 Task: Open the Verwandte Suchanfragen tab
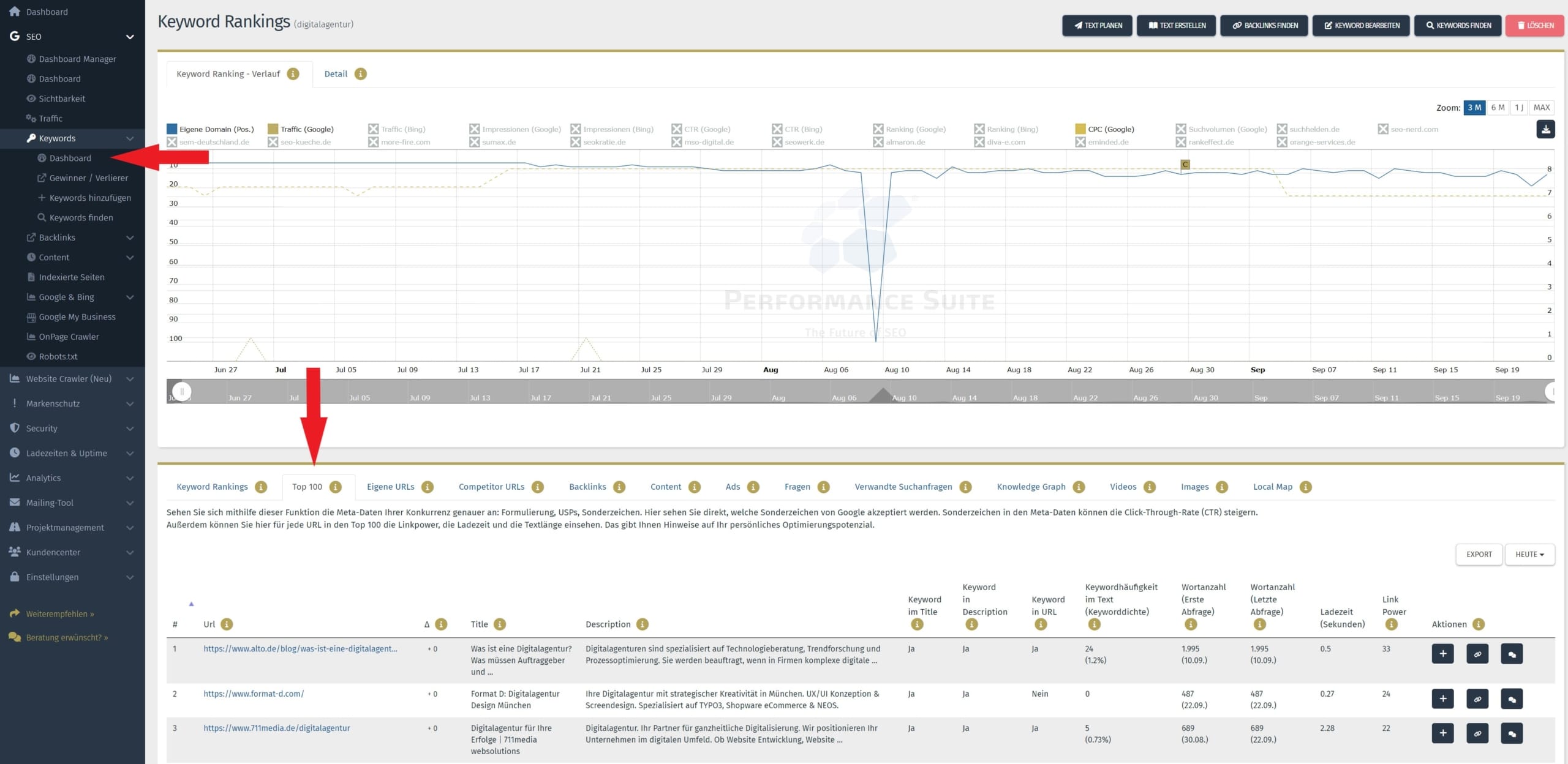[x=903, y=487]
